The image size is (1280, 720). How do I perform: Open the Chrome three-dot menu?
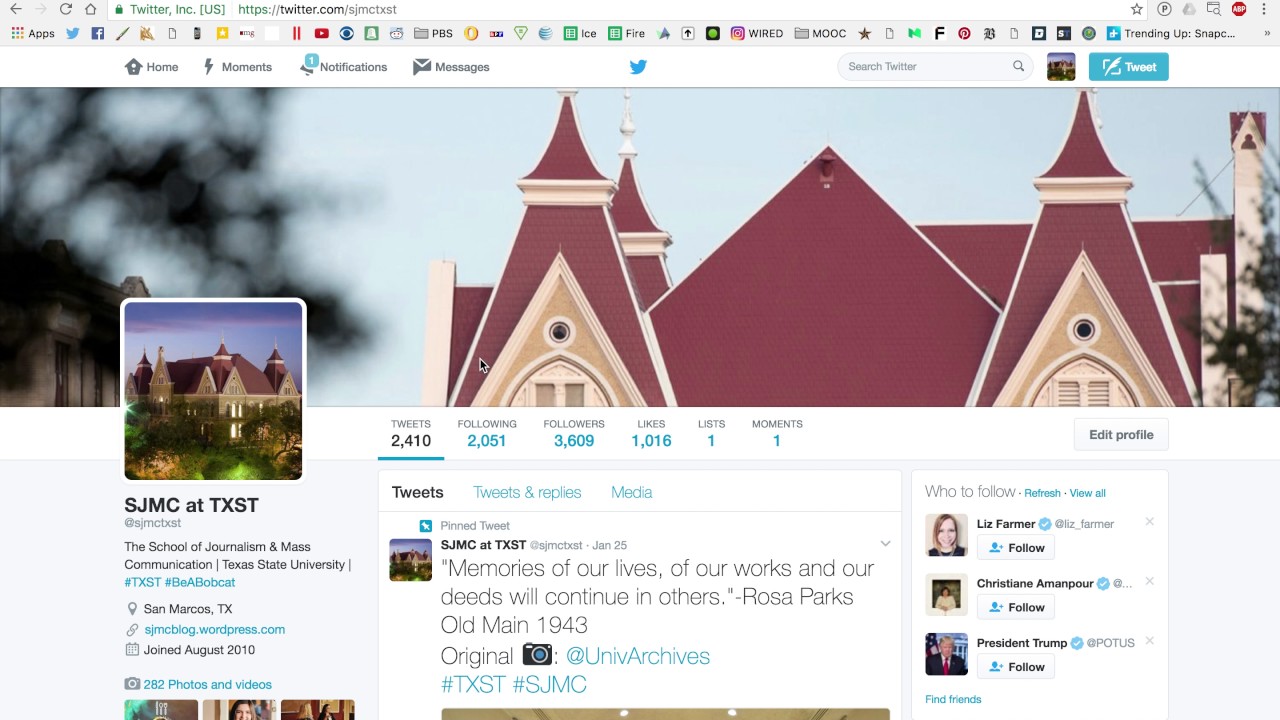1264,9
